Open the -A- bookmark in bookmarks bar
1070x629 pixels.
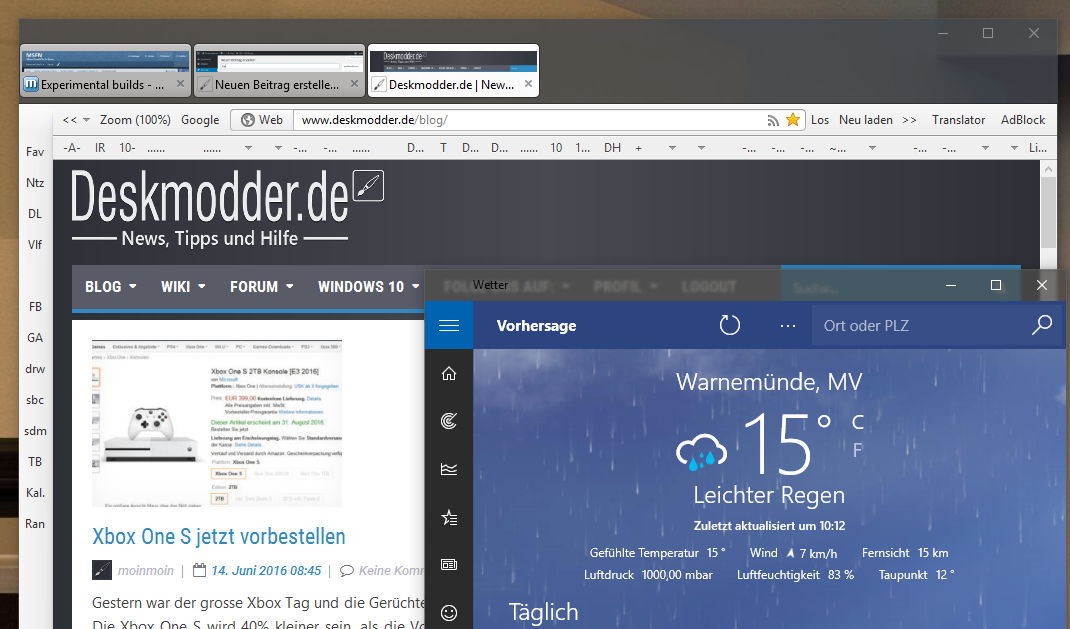(x=72, y=147)
